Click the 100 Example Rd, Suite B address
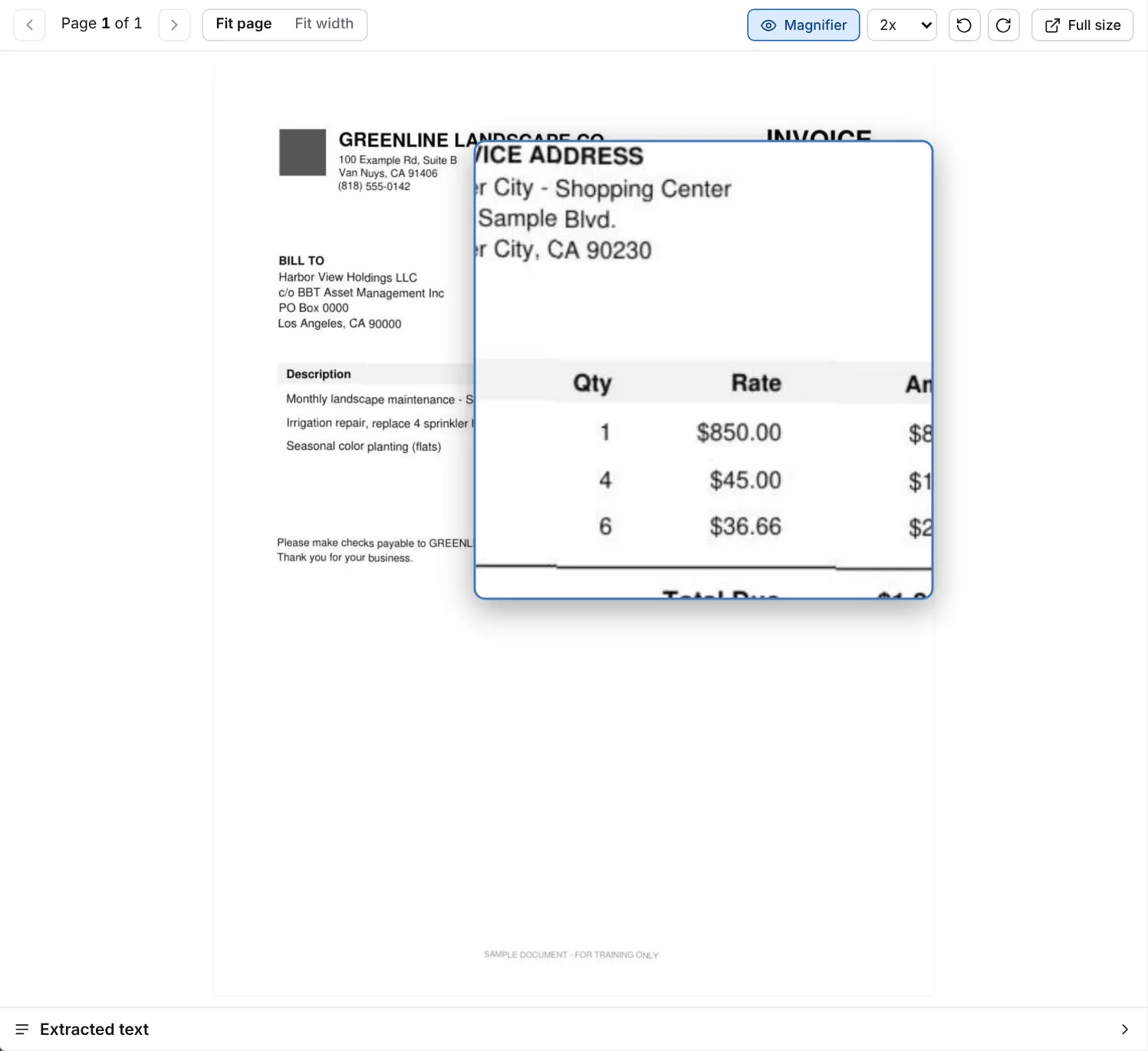The width and height of the screenshot is (1148, 1051). click(398, 160)
